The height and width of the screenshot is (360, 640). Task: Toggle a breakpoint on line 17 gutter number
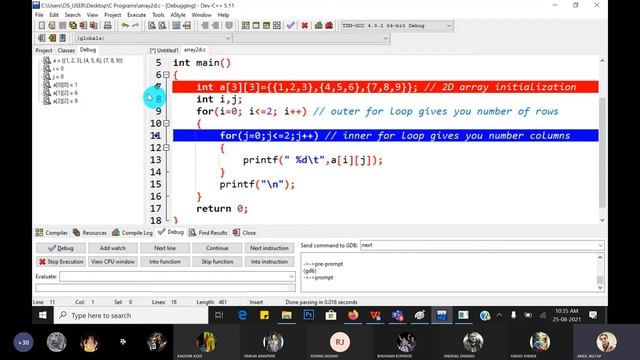coord(156,209)
